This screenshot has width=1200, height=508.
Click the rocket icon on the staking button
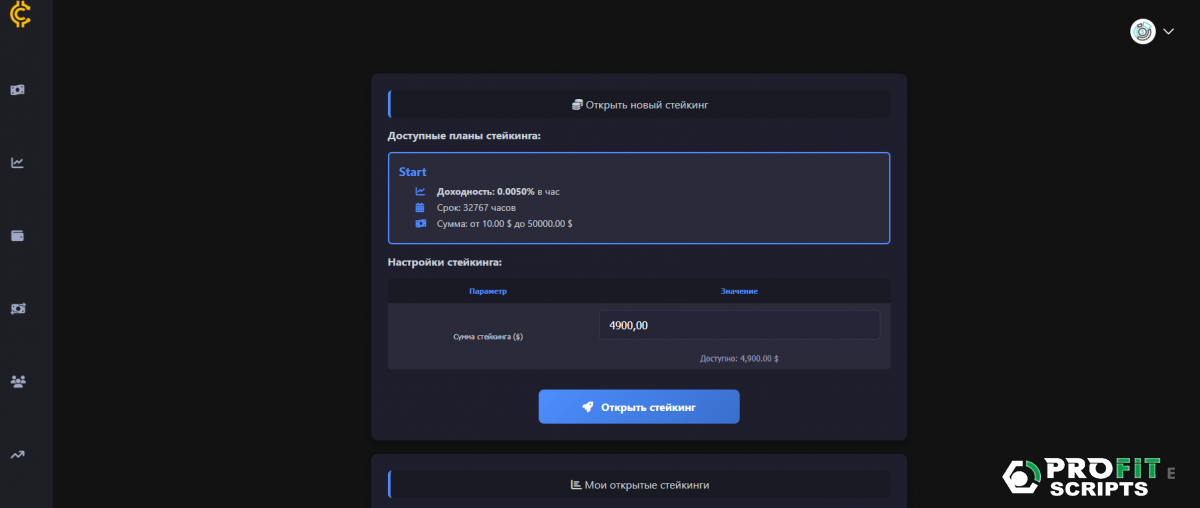click(x=588, y=407)
